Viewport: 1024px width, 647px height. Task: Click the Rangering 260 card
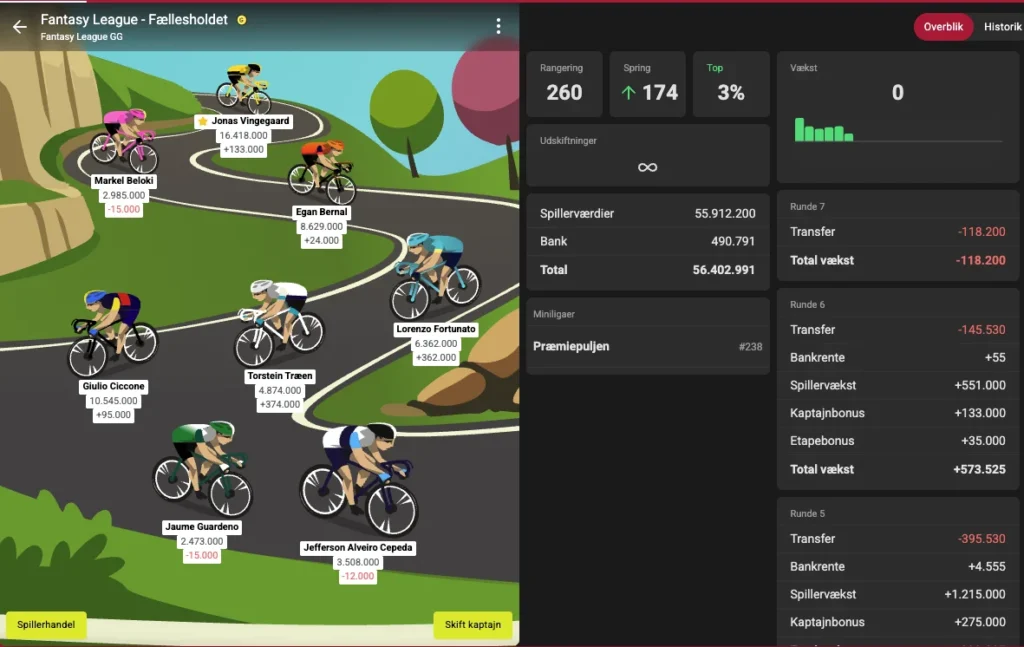tap(564, 84)
